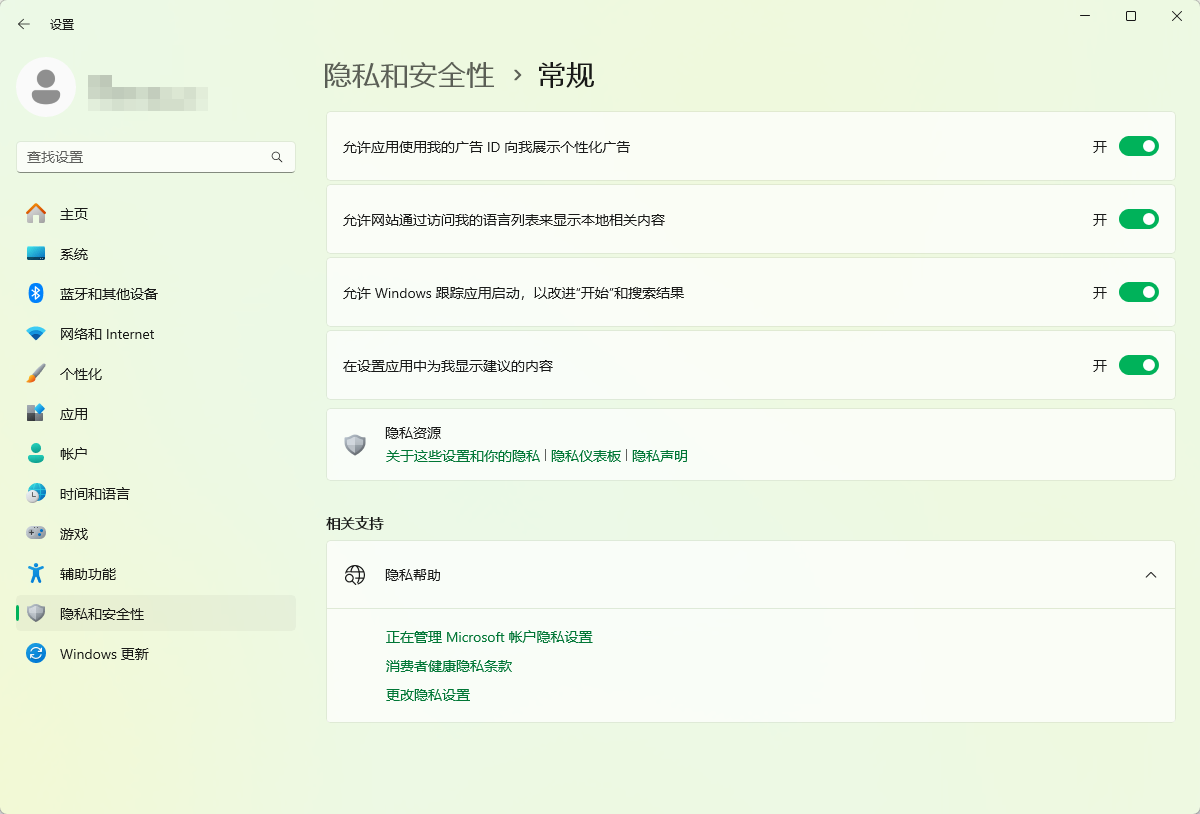
Task: Click the 隐私资源 label
Action: [413, 433]
